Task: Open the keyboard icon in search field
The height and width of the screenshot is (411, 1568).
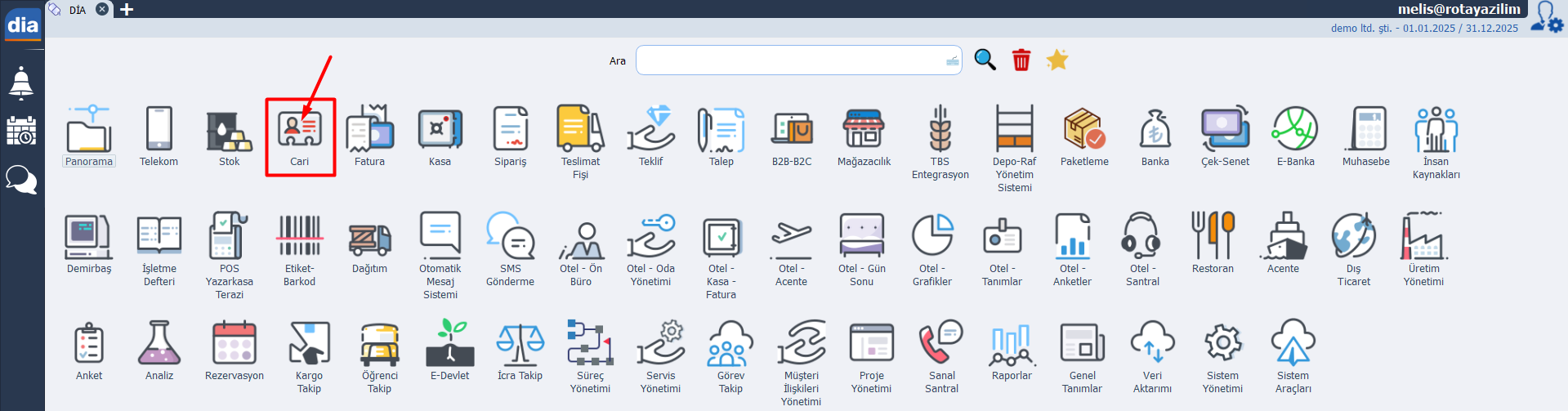Action: click(952, 60)
